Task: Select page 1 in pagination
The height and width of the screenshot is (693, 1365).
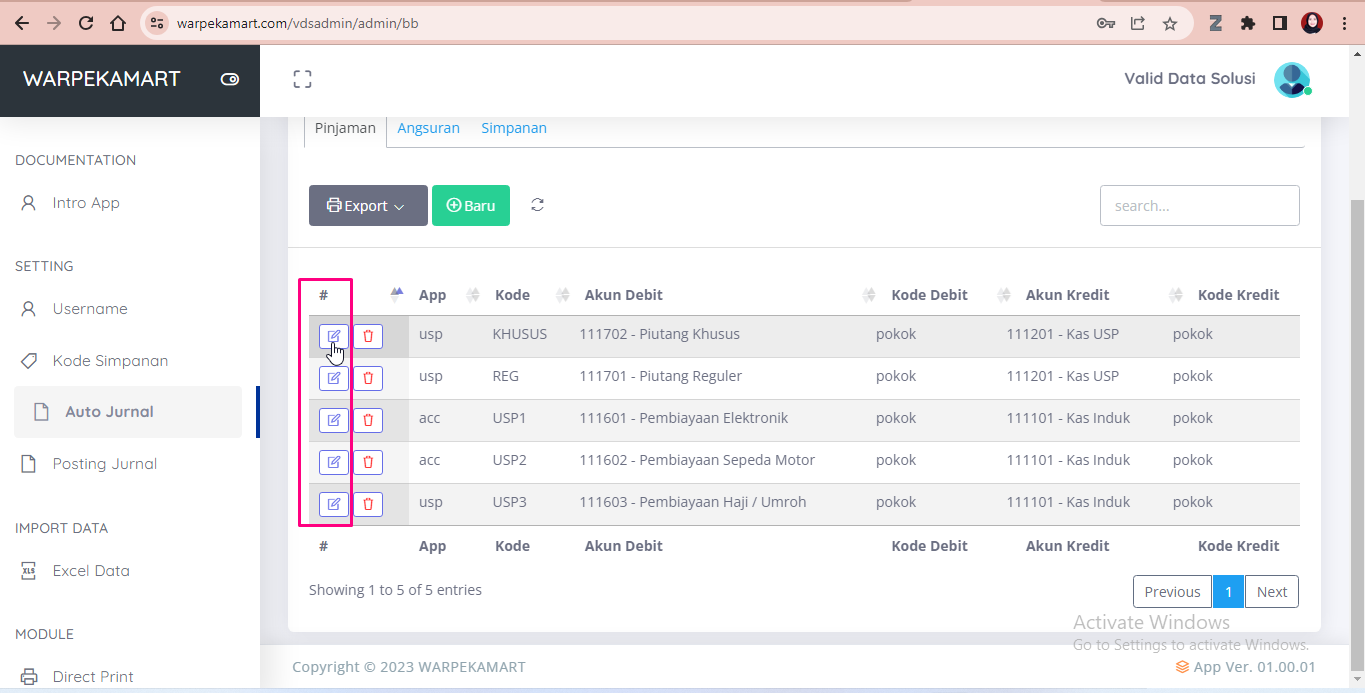Action: pyautogui.click(x=1228, y=591)
